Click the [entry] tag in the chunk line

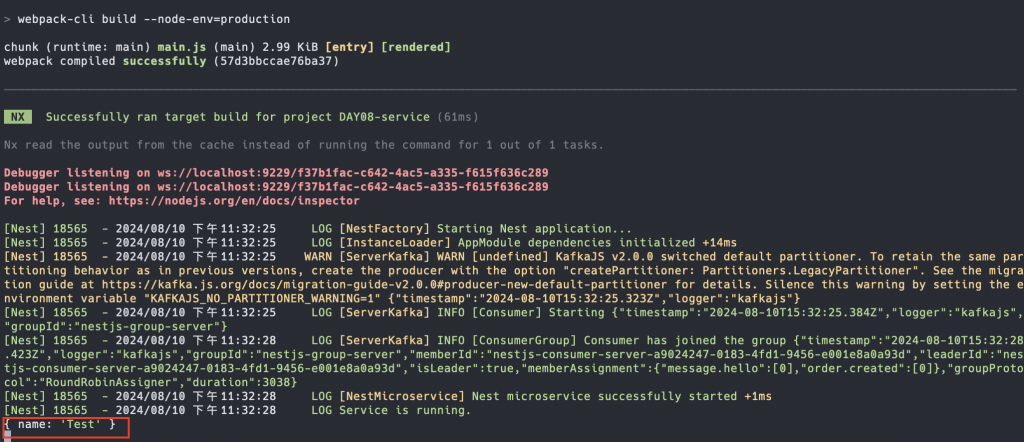tap(351, 48)
